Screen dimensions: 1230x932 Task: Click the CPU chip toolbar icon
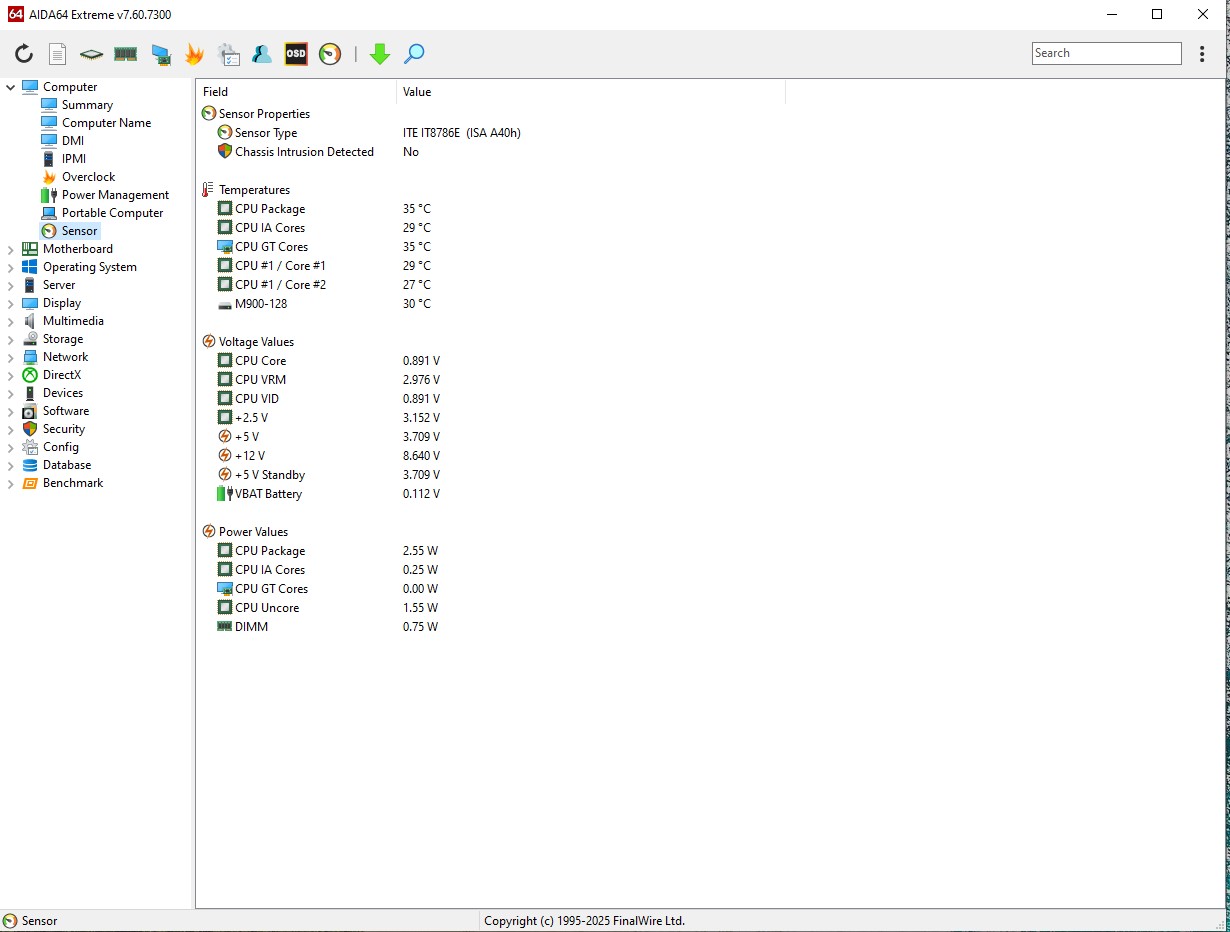[91, 54]
